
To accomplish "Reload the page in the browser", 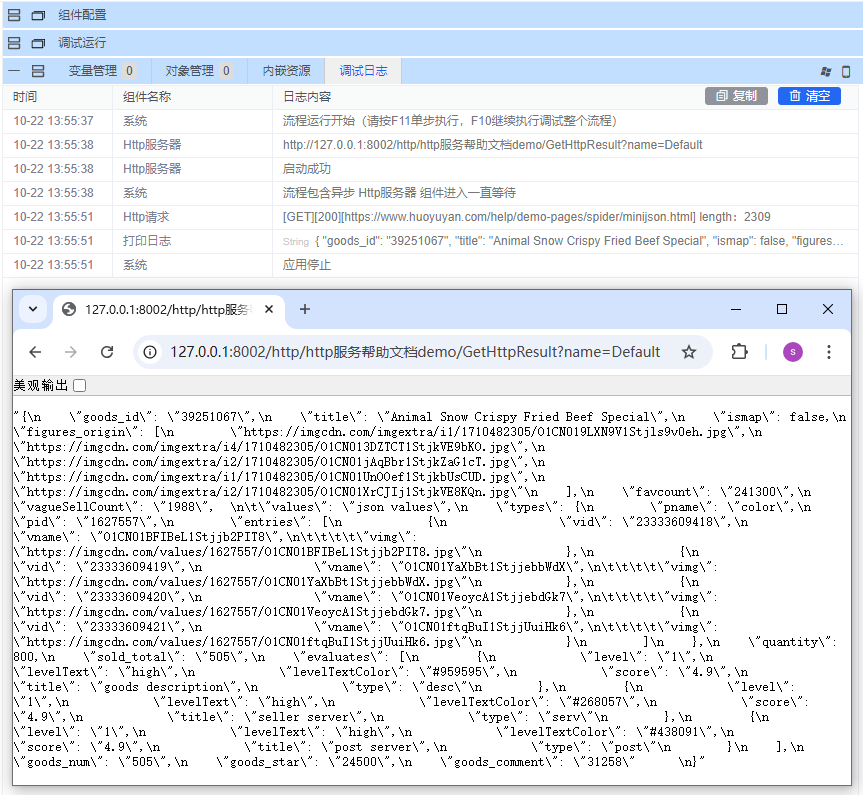I will pos(107,352).
